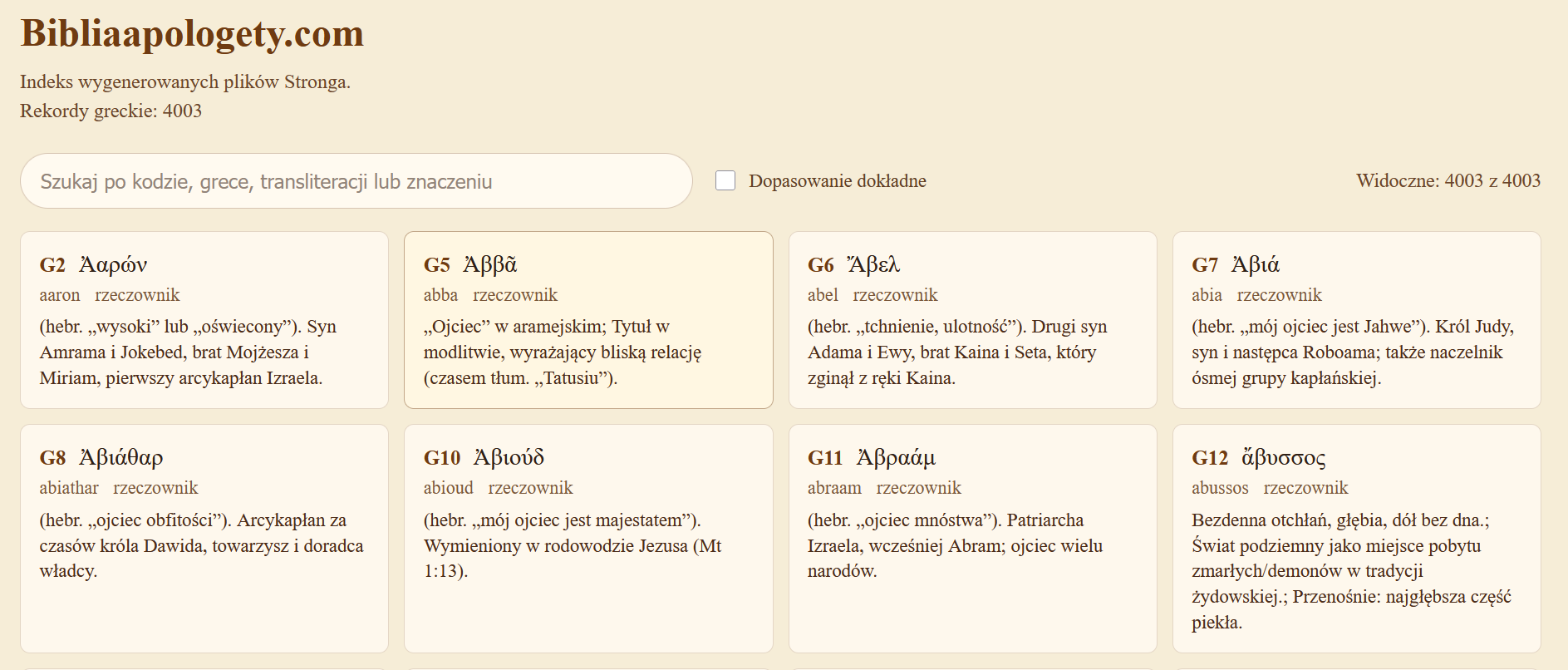Click "Indeks wygenerowanych plików Stronga." subtitle
Screen dimensions: 1568x670
point(185,82)
